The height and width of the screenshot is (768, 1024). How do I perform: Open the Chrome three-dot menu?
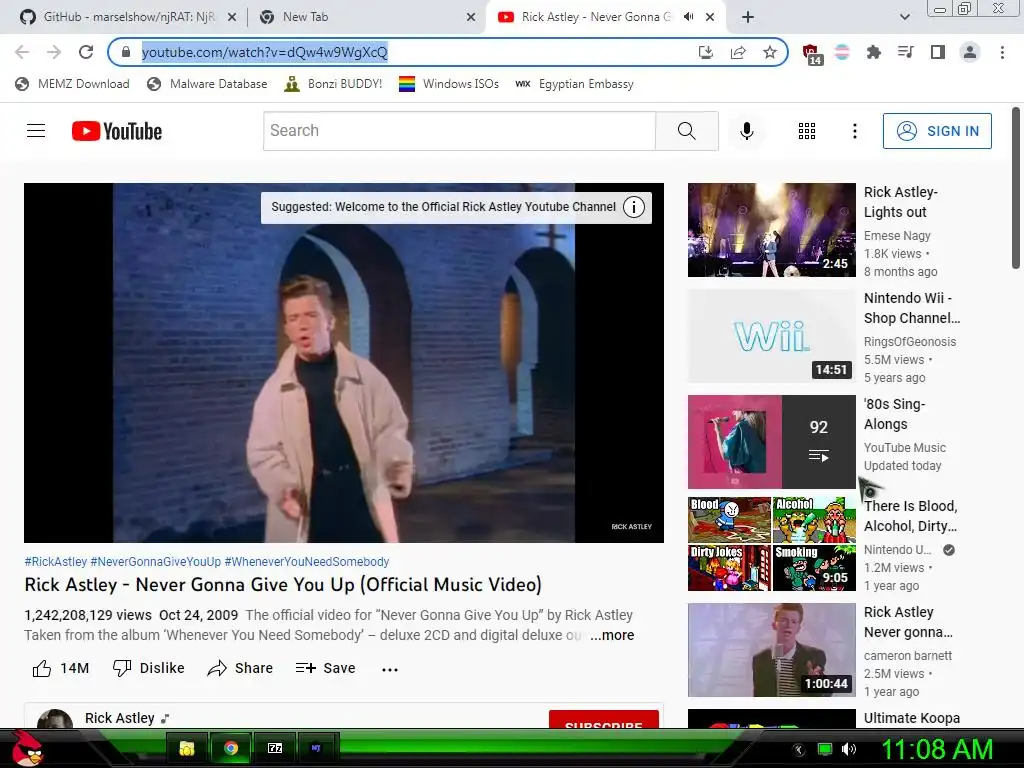coord(1002,52)
